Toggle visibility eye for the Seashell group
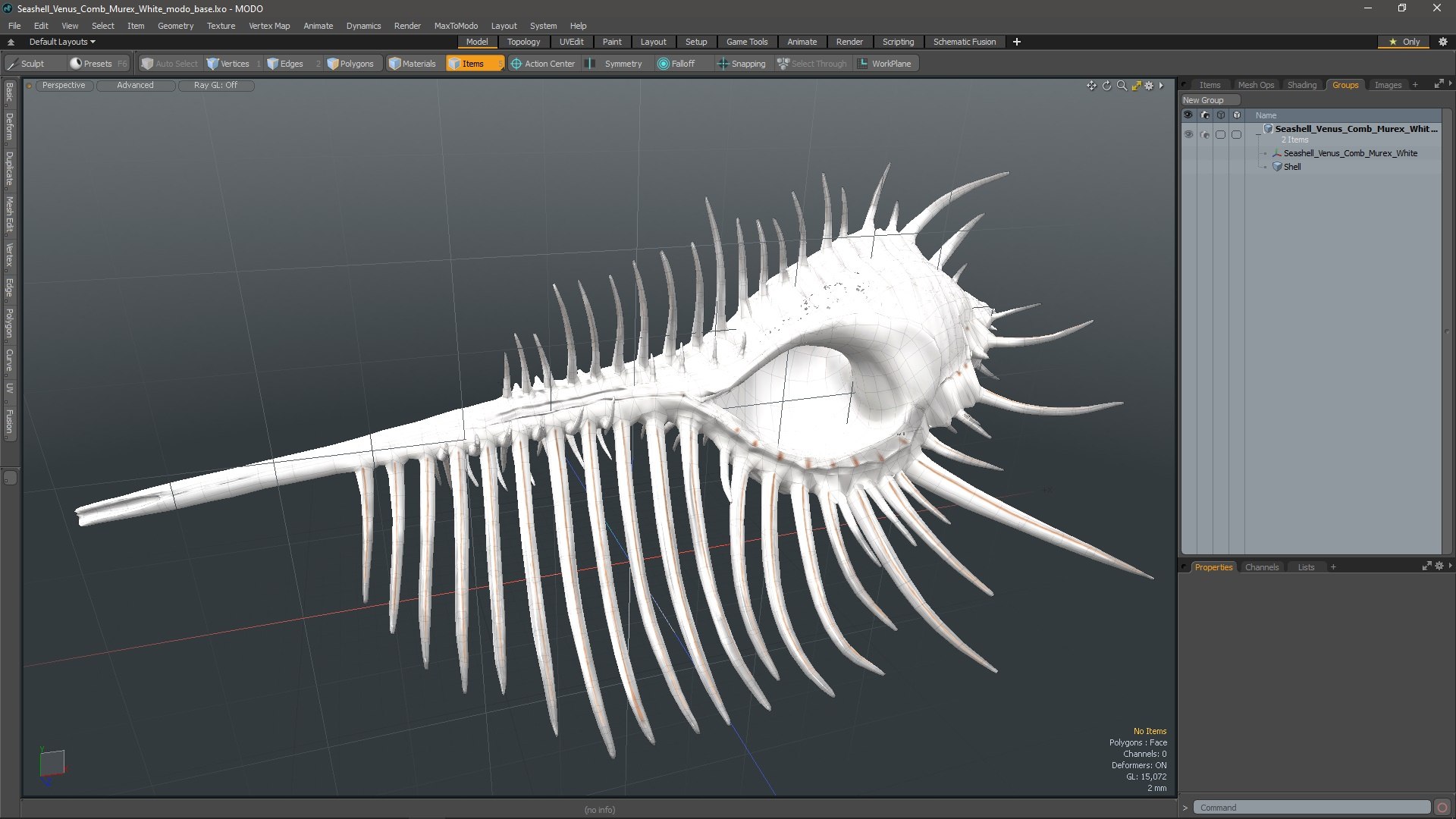1456x819 pixels. [x=1188, y=134]
